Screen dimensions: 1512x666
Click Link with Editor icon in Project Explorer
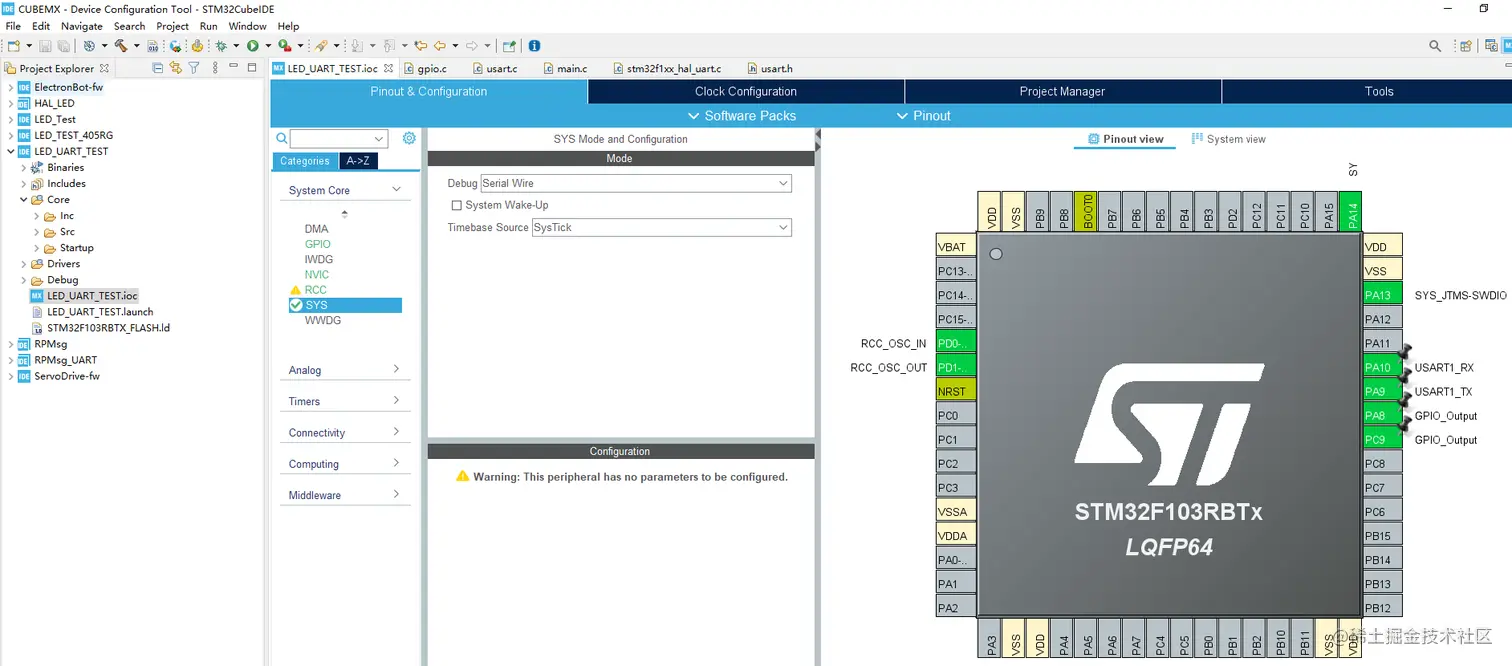[176, 68]
